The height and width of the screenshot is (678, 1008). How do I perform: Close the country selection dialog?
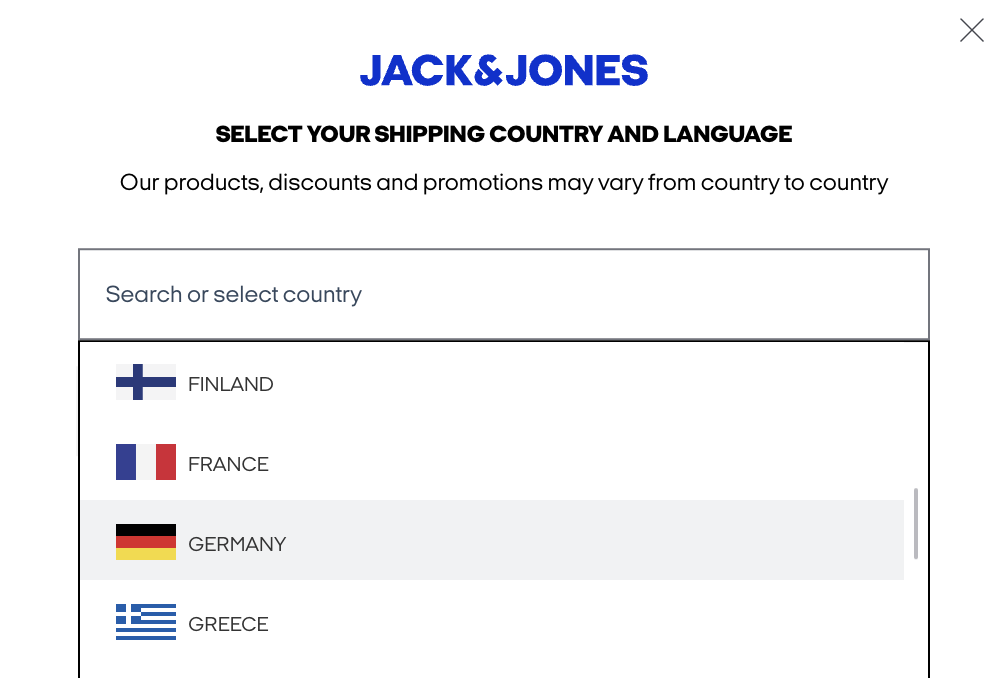(x=971, y=30)
